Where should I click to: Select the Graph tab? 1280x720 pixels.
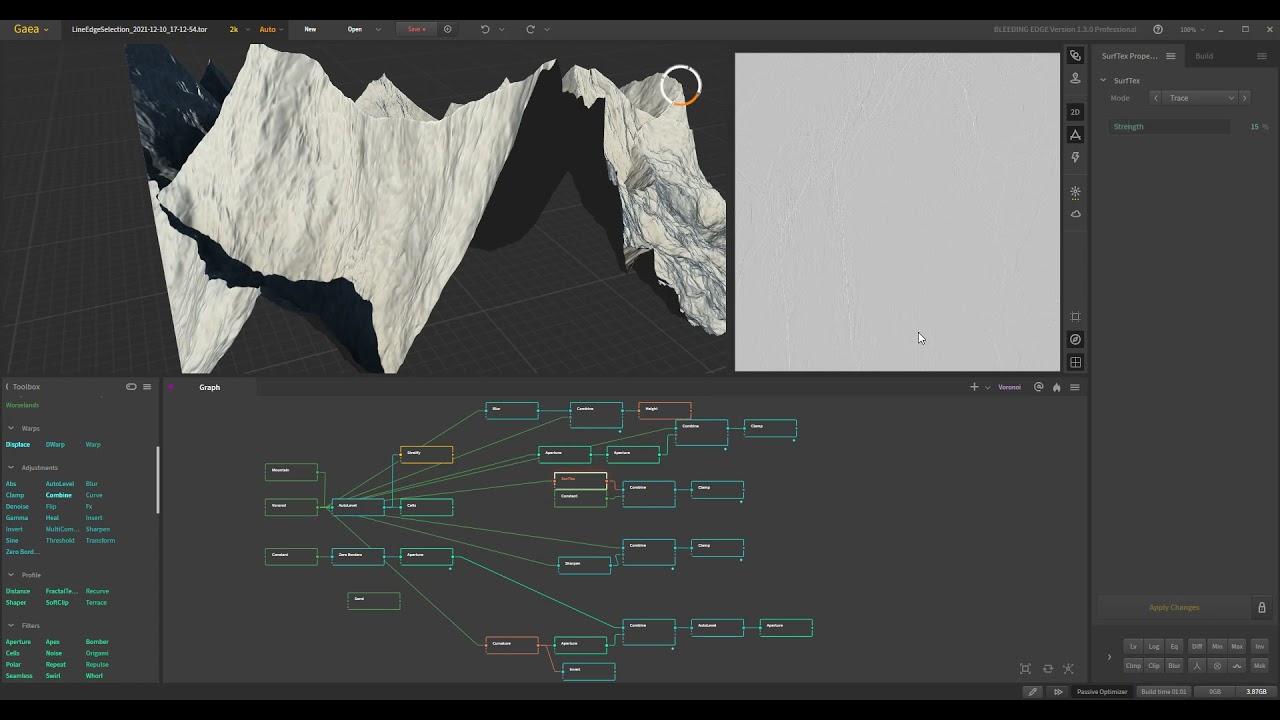click(x=209, y=387)
